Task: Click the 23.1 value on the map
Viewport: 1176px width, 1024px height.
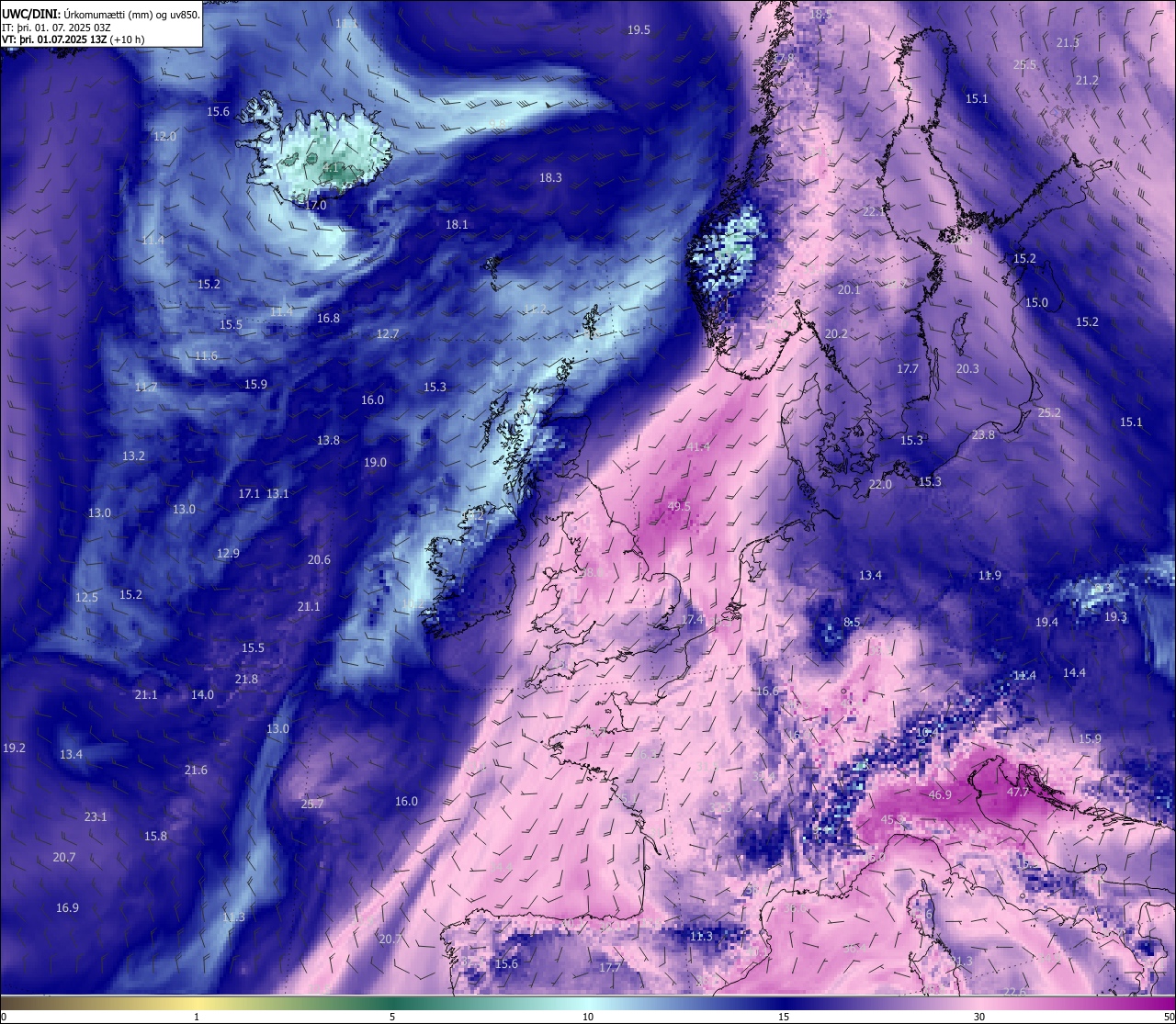Action: (x=96, y=816)
